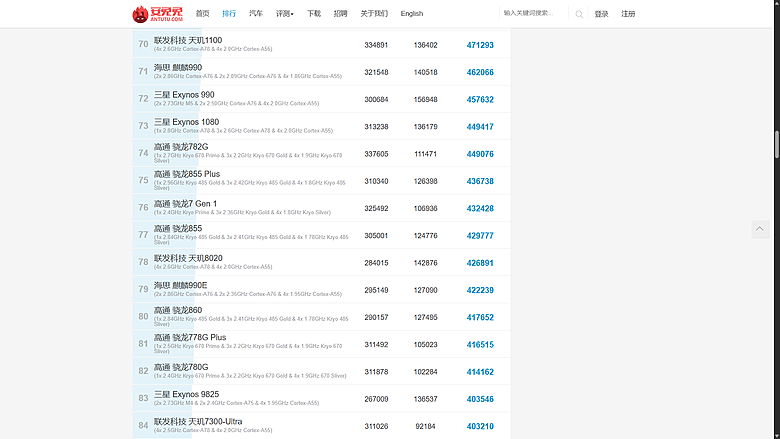Select 海思 麒麟990 row name
The image size is (780, 439).
(178, 68)
